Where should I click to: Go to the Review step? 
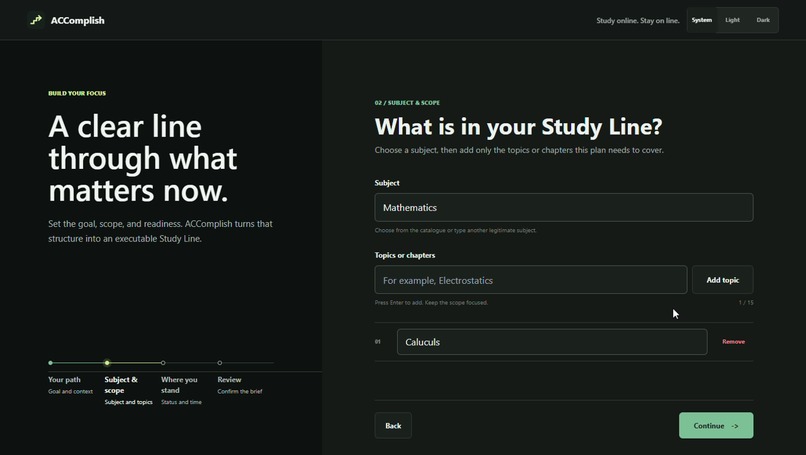[x=240, y=385]
